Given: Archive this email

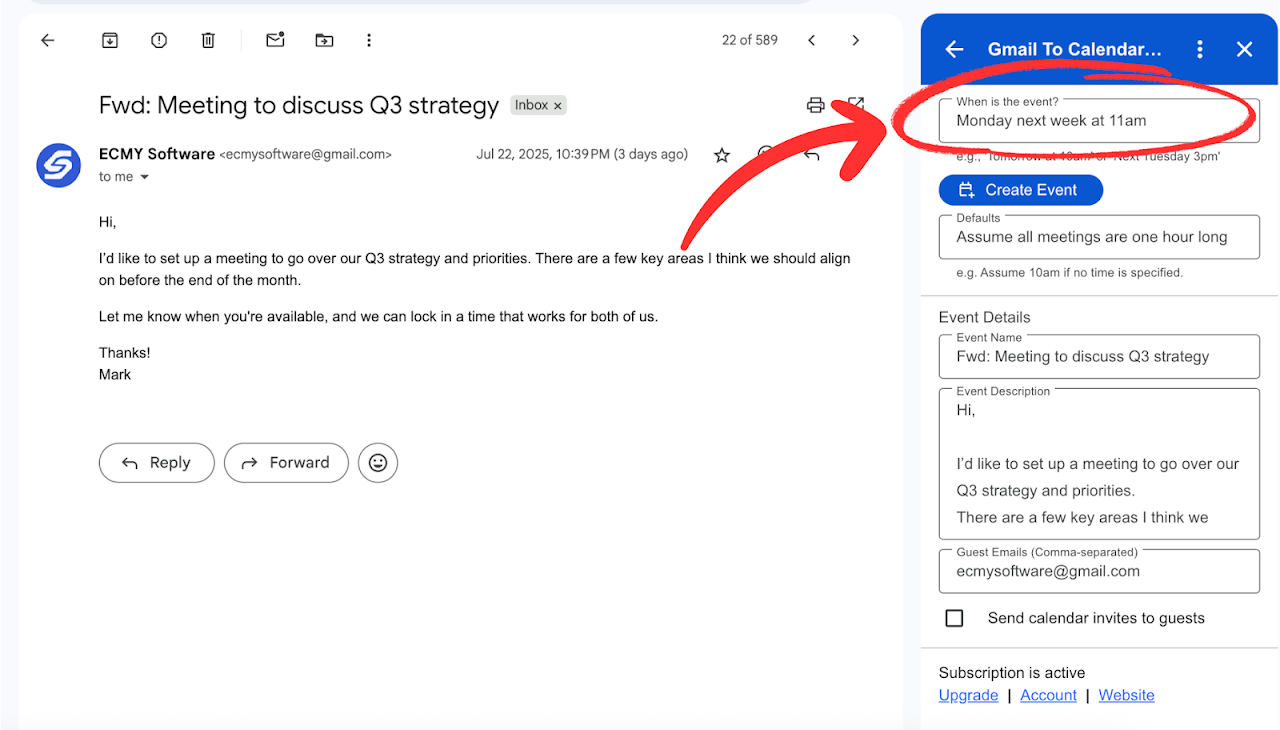Looking at the screenshot, I should [110, 40].
